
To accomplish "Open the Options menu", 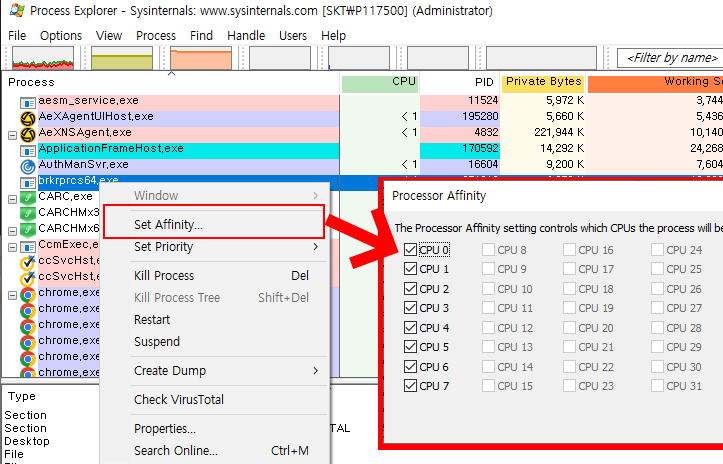I will [x=61, y=36].
